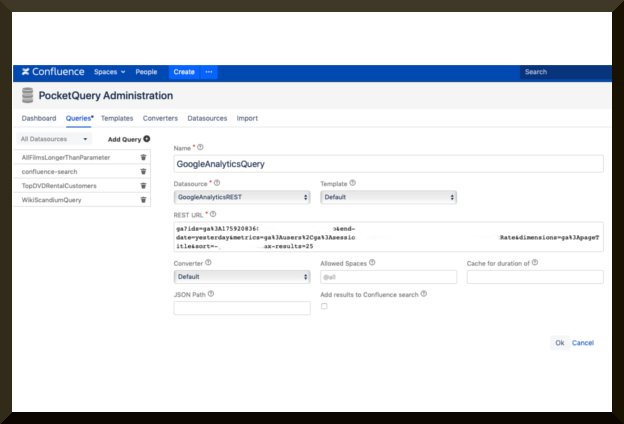Click the Search field in header
The width and height of the screenshot is (624, 424).
pyautogui.click(x=566, y=72)
